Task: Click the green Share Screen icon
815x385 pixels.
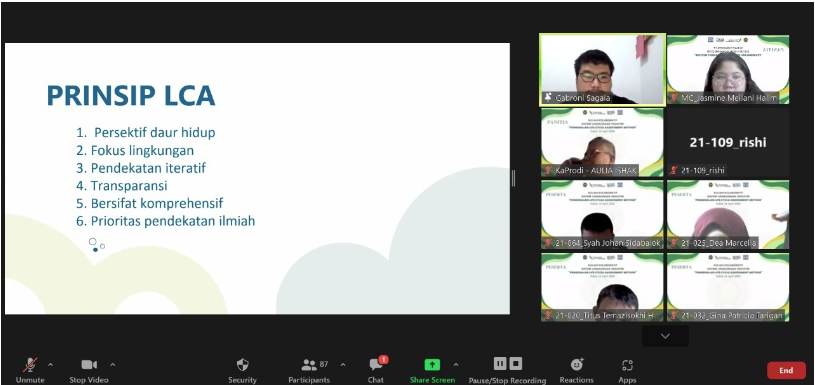Action: 432,365
